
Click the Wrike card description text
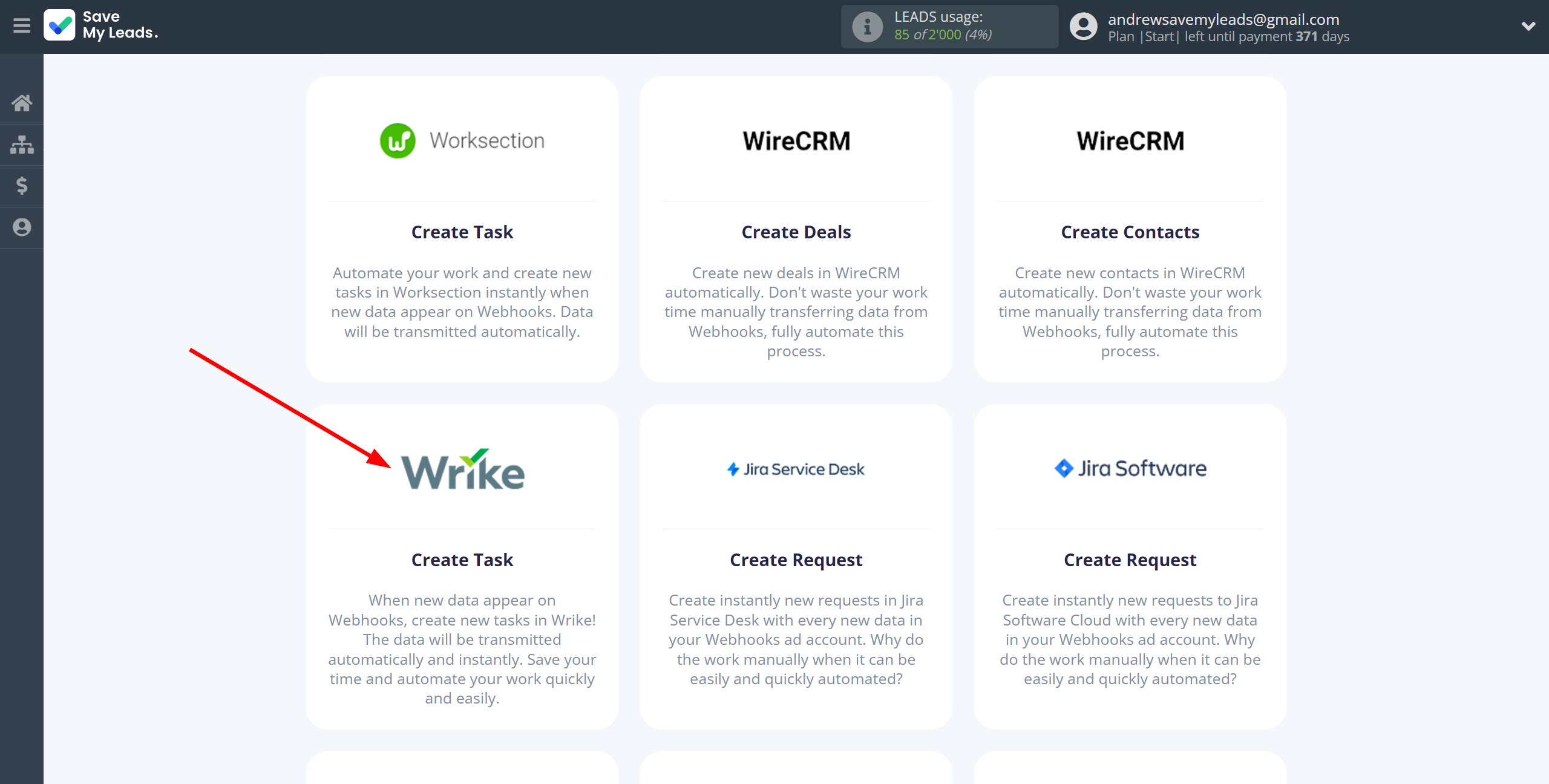coord(462,649)
